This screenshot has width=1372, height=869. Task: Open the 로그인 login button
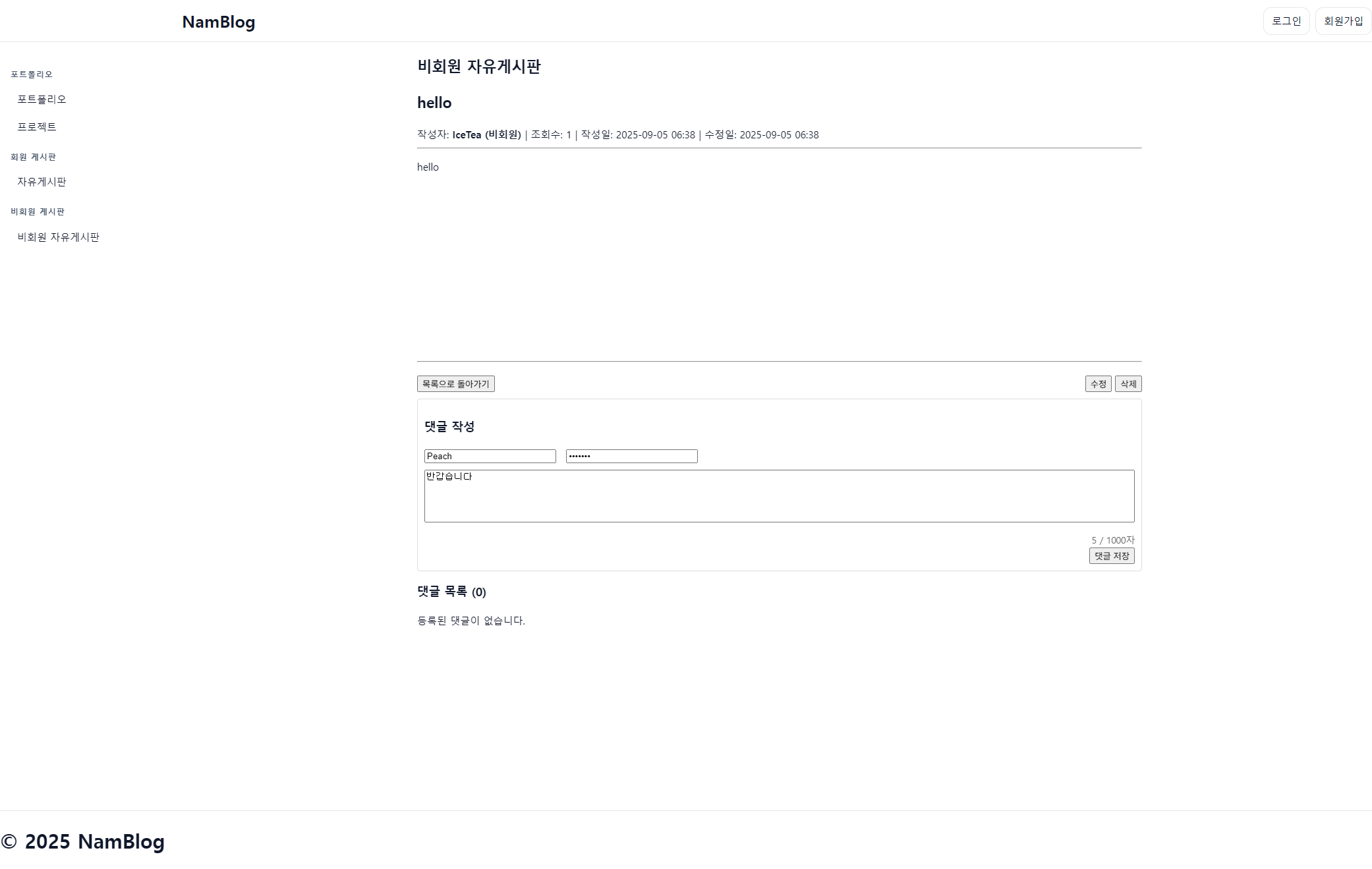(x=1286, y=21)
